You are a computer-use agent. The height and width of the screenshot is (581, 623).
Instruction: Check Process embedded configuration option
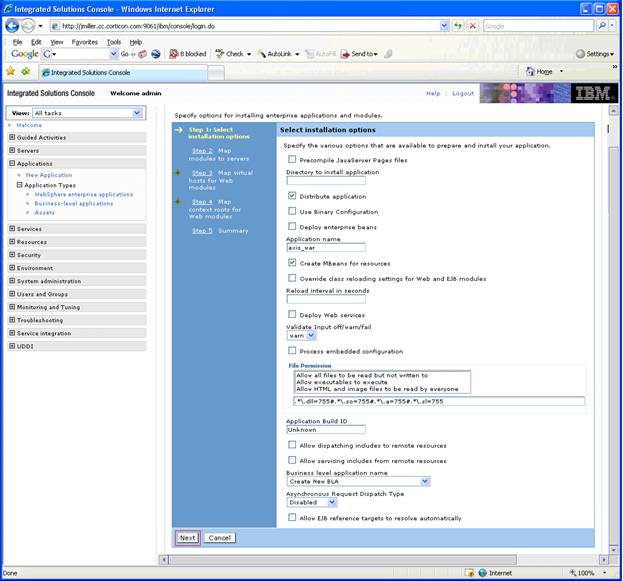(x=292, y=351)
